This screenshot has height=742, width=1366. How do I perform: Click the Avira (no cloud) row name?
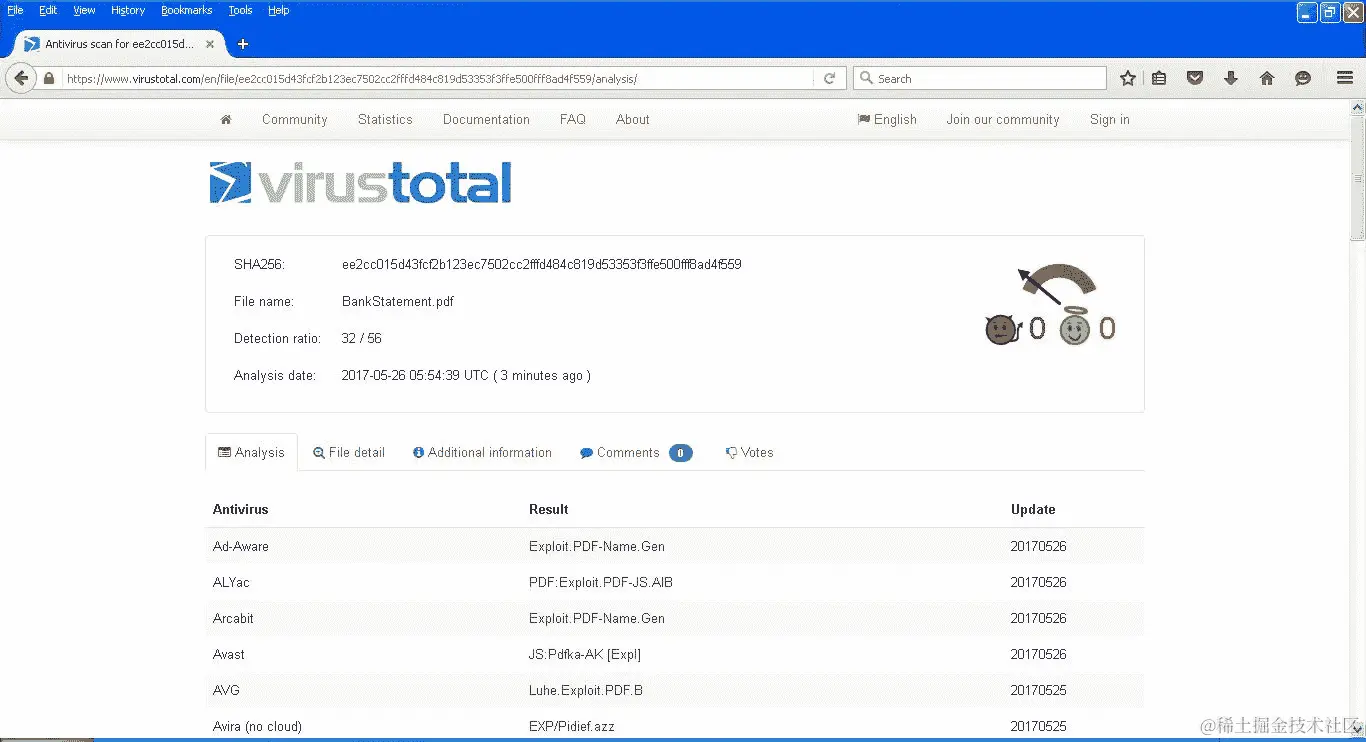click(257, 726)
